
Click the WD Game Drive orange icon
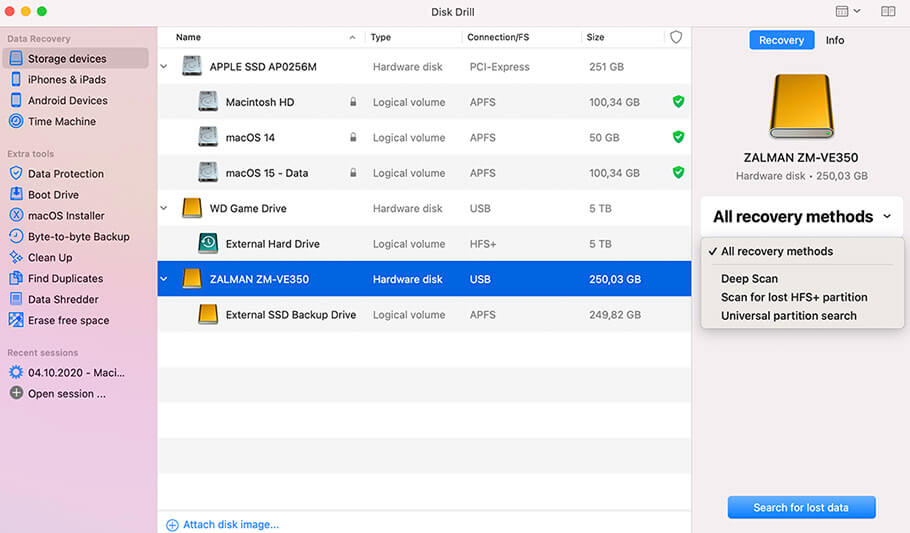pos(192,208)
